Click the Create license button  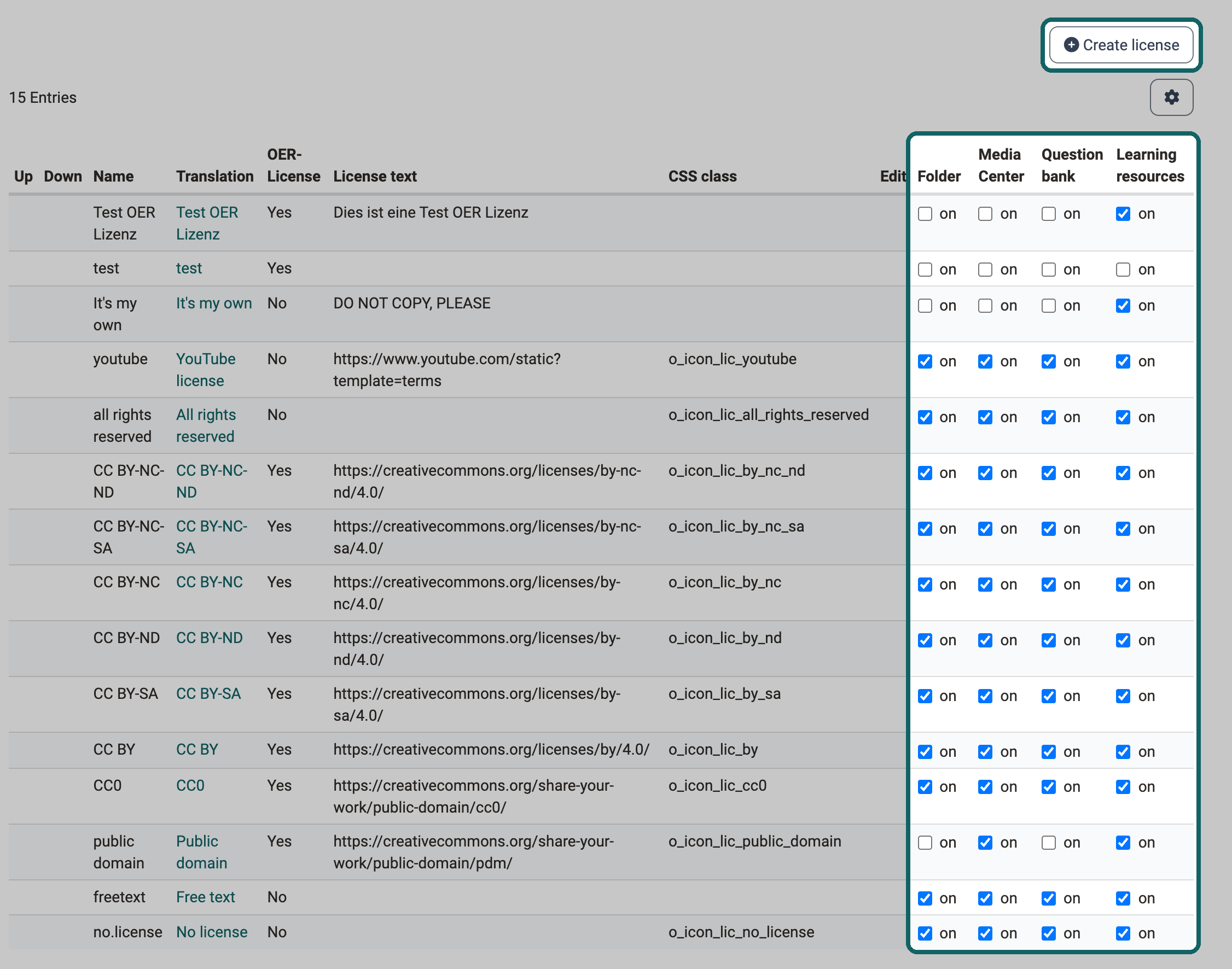(1121, 45)
